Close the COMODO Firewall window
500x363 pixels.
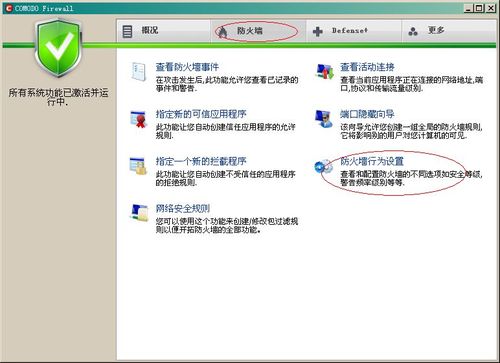(x=490, y=8)
